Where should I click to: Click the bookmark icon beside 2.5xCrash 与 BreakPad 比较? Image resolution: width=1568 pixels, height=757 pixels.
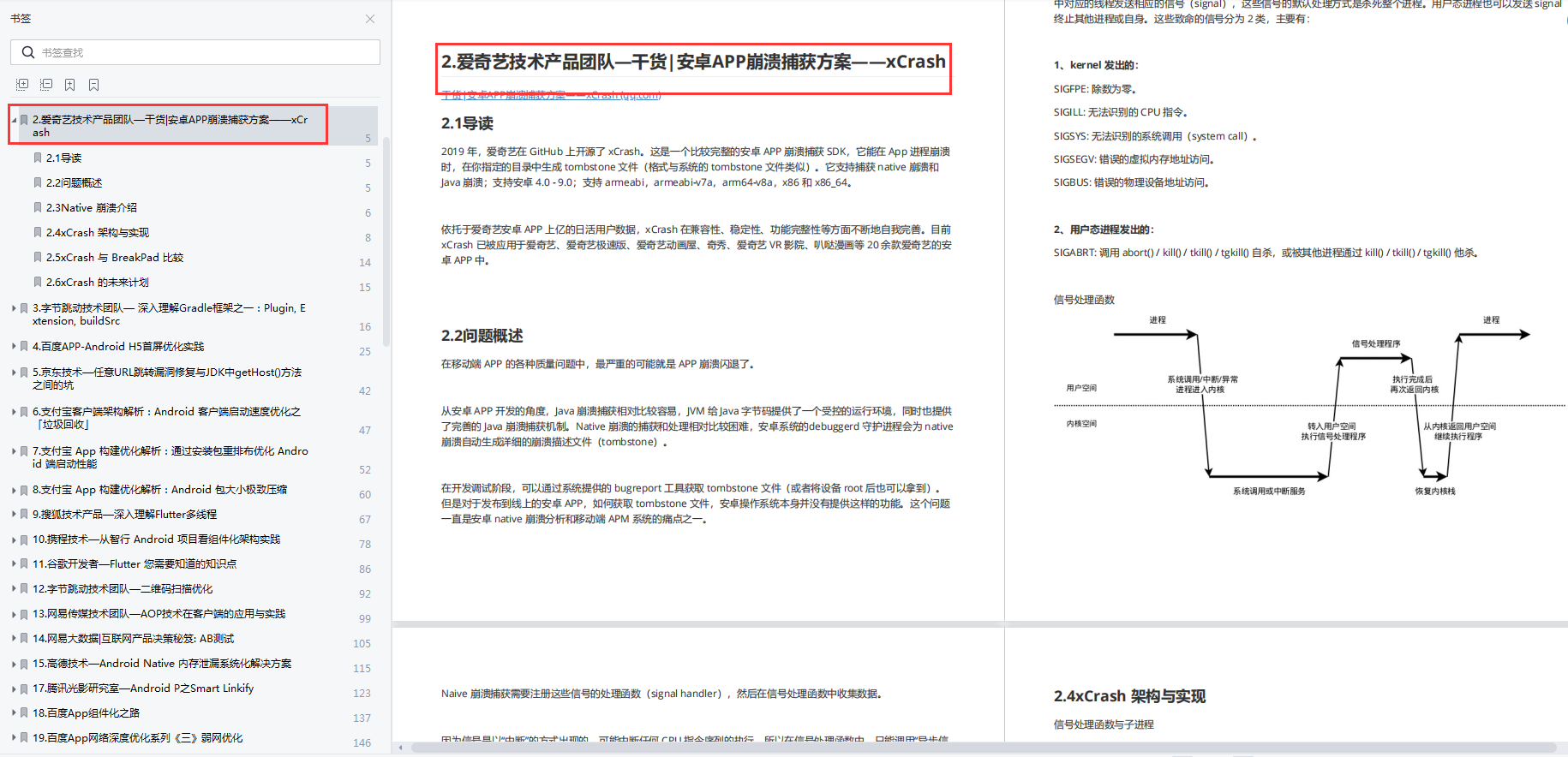(x=38, y=257)
